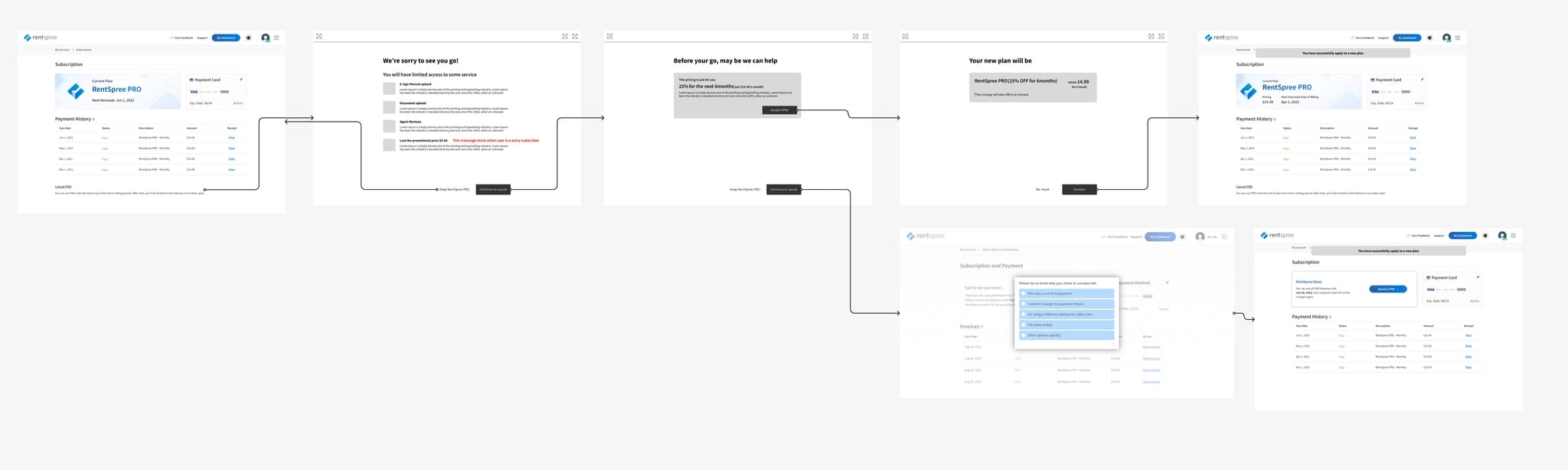
Task: Click 'Continue to cancel' in the 'Before your go' frame
Action: click(783, 189)
